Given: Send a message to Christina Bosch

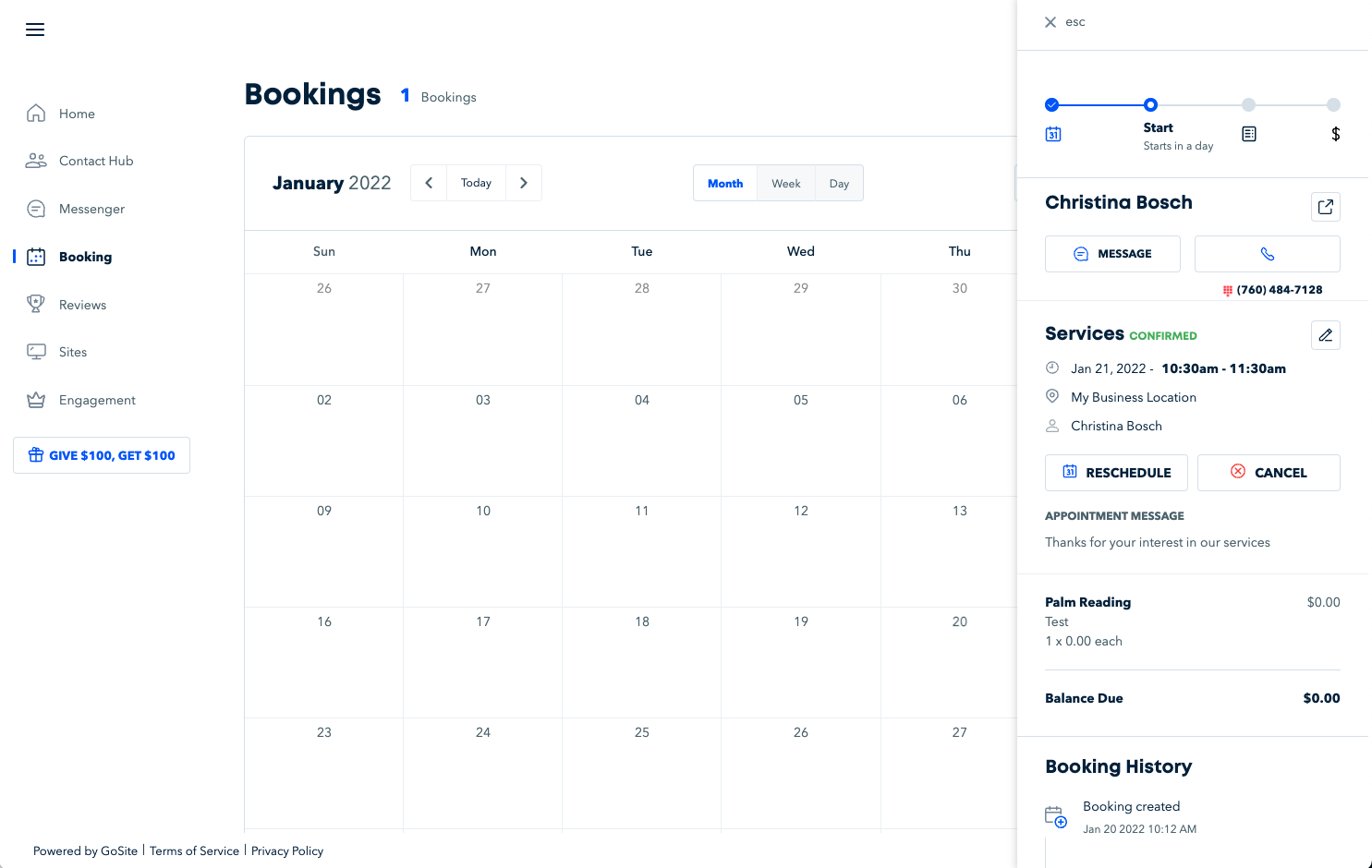Looking at the screenshot, I should point(1112,254).
